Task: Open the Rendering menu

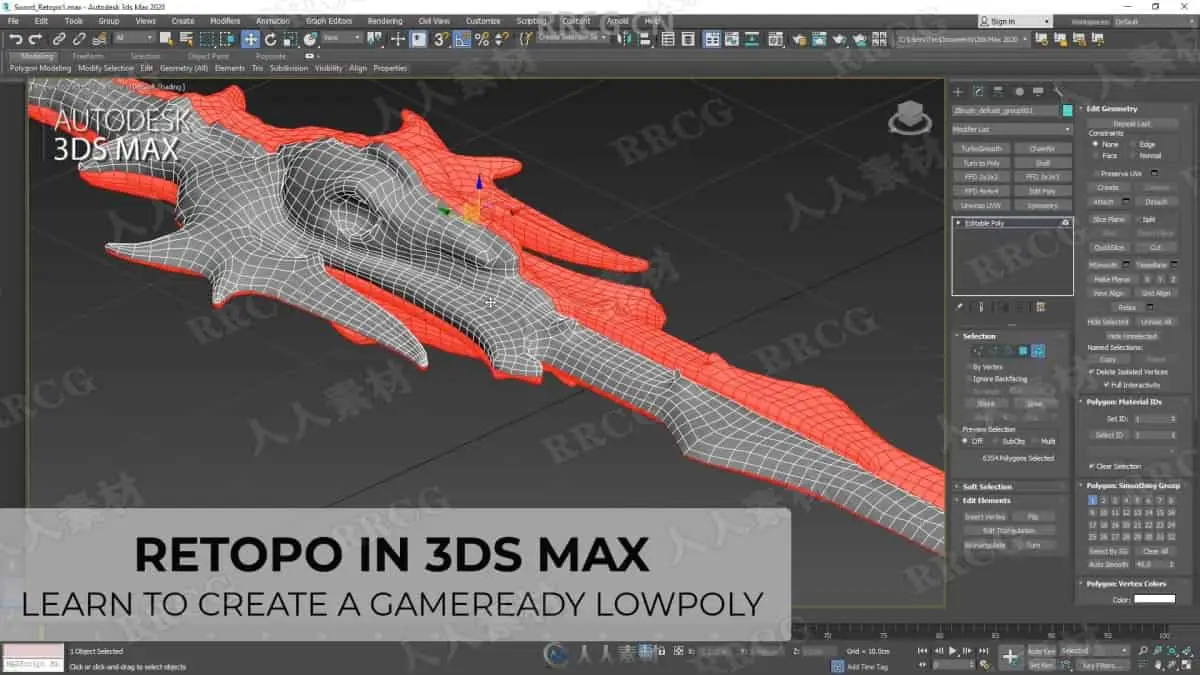Action: click(x=384, y=21)
